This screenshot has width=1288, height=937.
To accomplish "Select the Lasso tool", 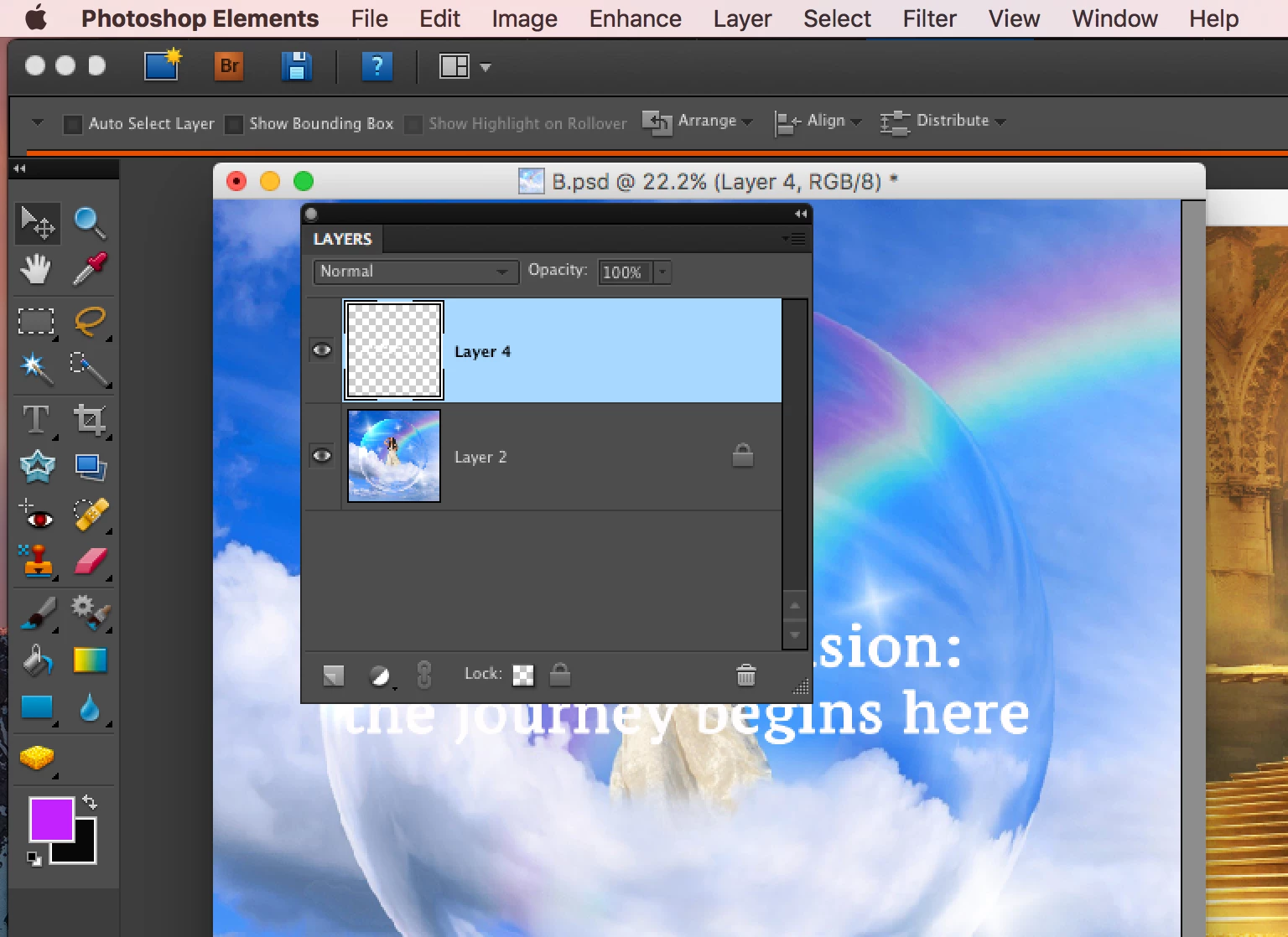I will coord(90,321).
